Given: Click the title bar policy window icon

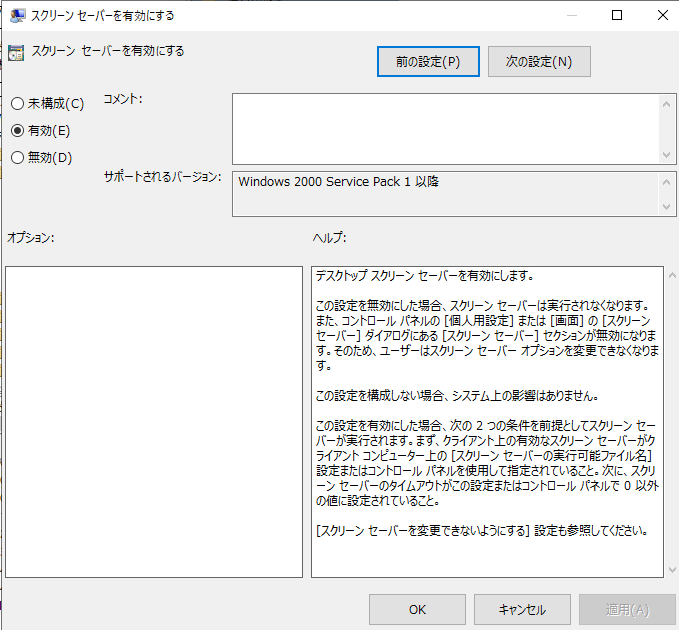Looking at the screenshot, I should [x=18, y=15].
